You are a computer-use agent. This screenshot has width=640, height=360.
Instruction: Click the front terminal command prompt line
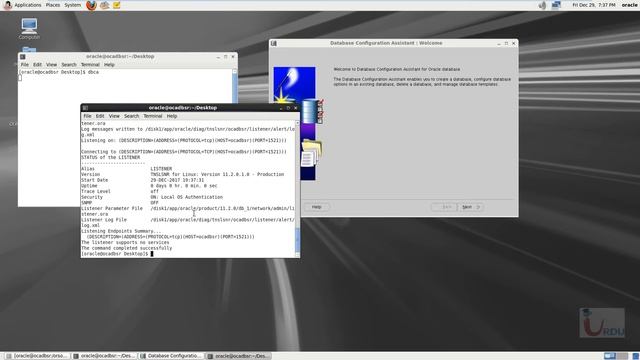point(117,254)
